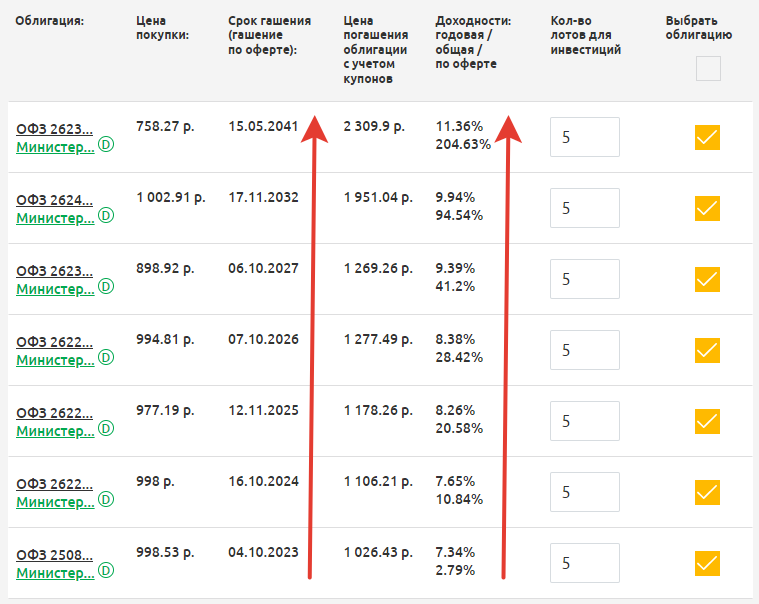This screenshot has height=604, width=759.
Task: Click the lot quantity field in the ОФЗ 2508 row
Action: [584, 564]
